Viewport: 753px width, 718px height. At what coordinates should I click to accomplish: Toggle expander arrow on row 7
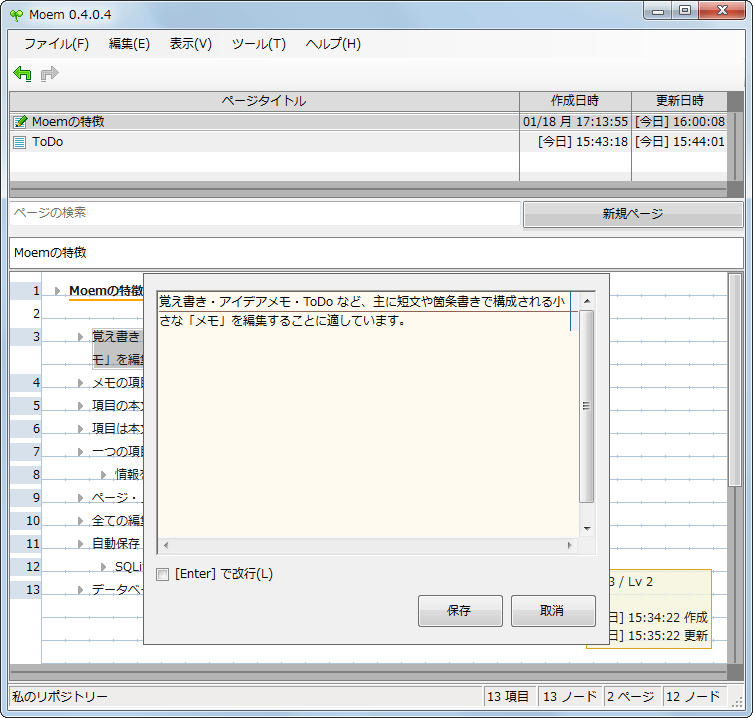tap(81, 452)
